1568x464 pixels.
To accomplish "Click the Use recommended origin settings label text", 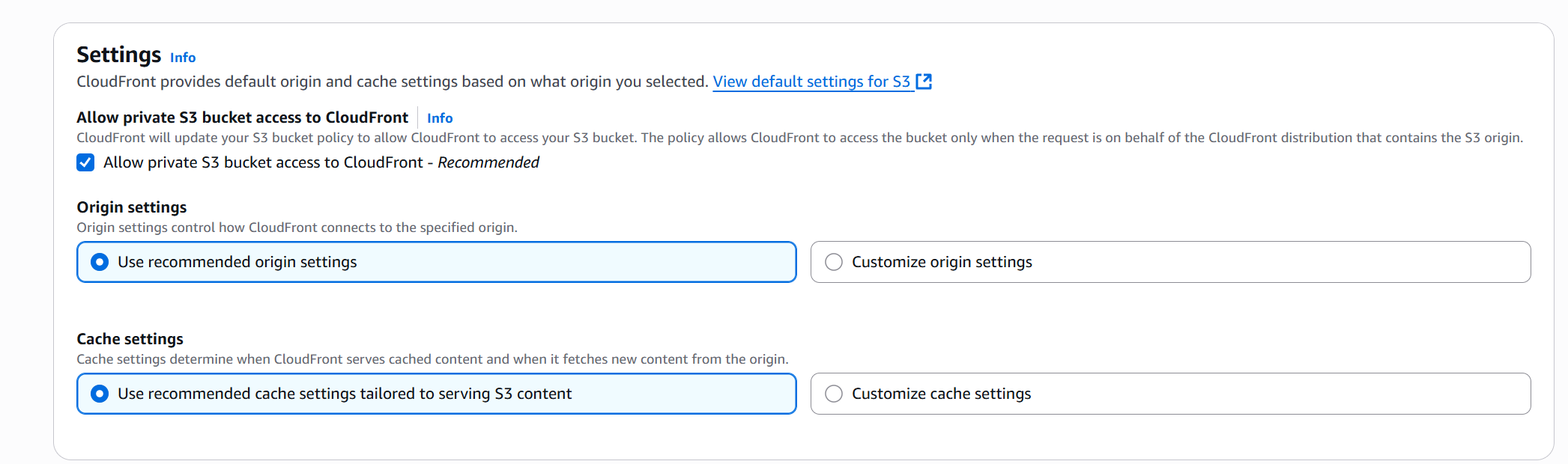I will tap(237, 262).
